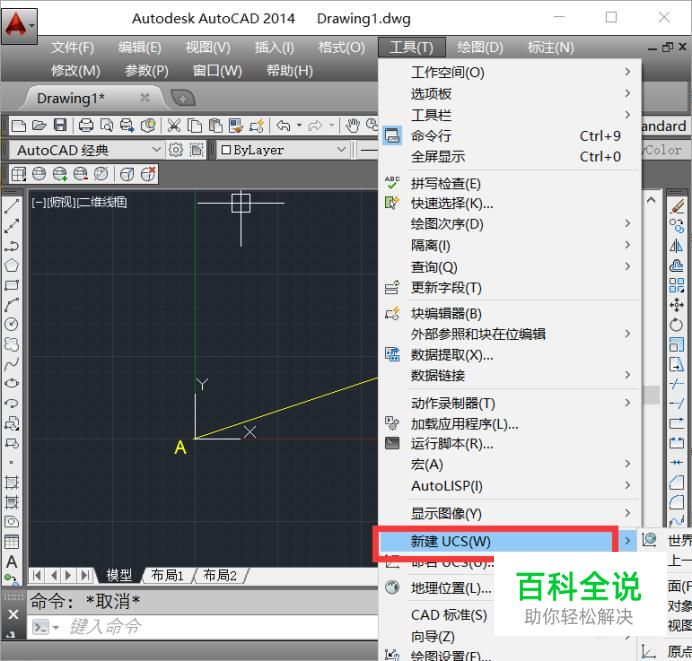692x661 pixels.
Task: Open the 视图(V) menu
Action: pyautogui.click(x=207, y=47)
